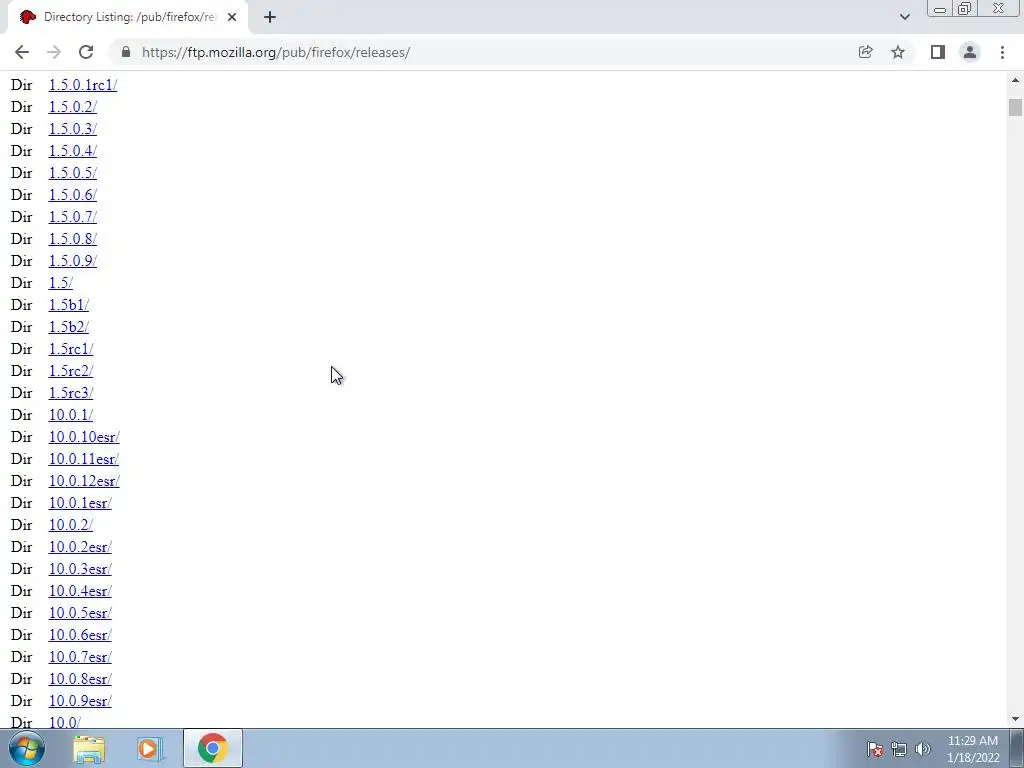
Task: Open the 1.5rc3/ link
Action: [x=71, y=392]
